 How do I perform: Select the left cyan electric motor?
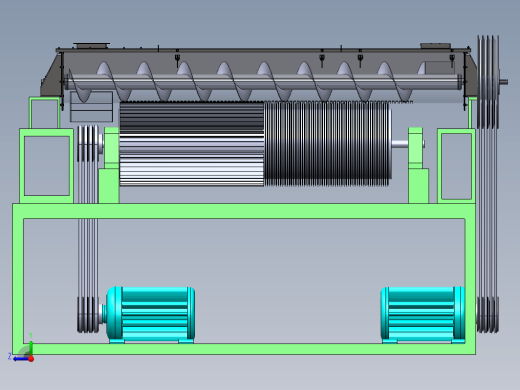pyautogui.click(x=150, y=315)
